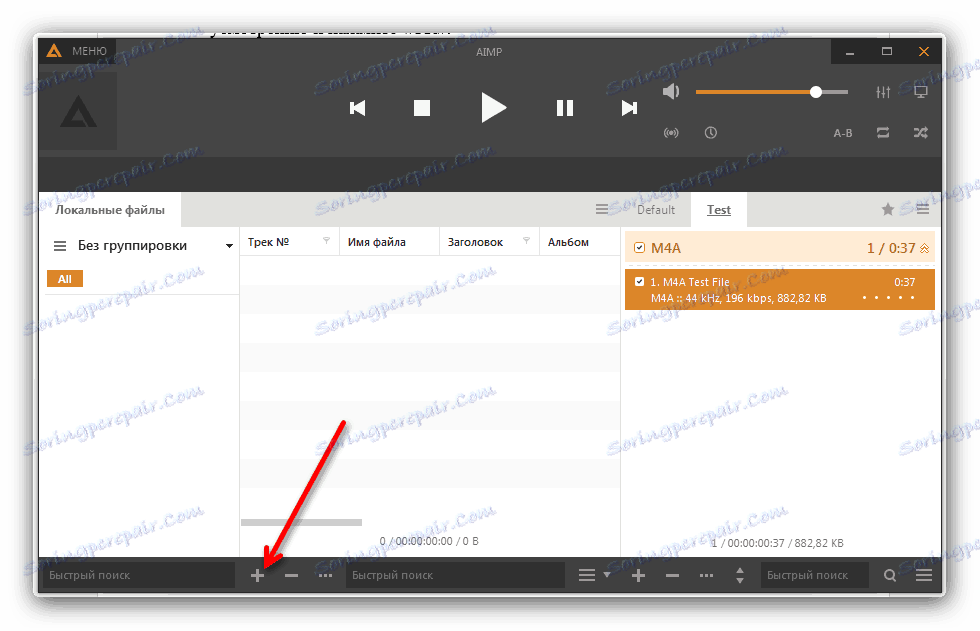980x631 pixels.
Task: Mute sound via the speaker icon
Action: [671, 92]
